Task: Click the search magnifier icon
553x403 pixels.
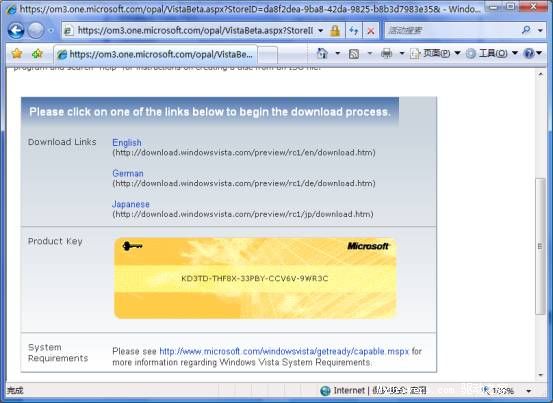Action: pos(526,30)
